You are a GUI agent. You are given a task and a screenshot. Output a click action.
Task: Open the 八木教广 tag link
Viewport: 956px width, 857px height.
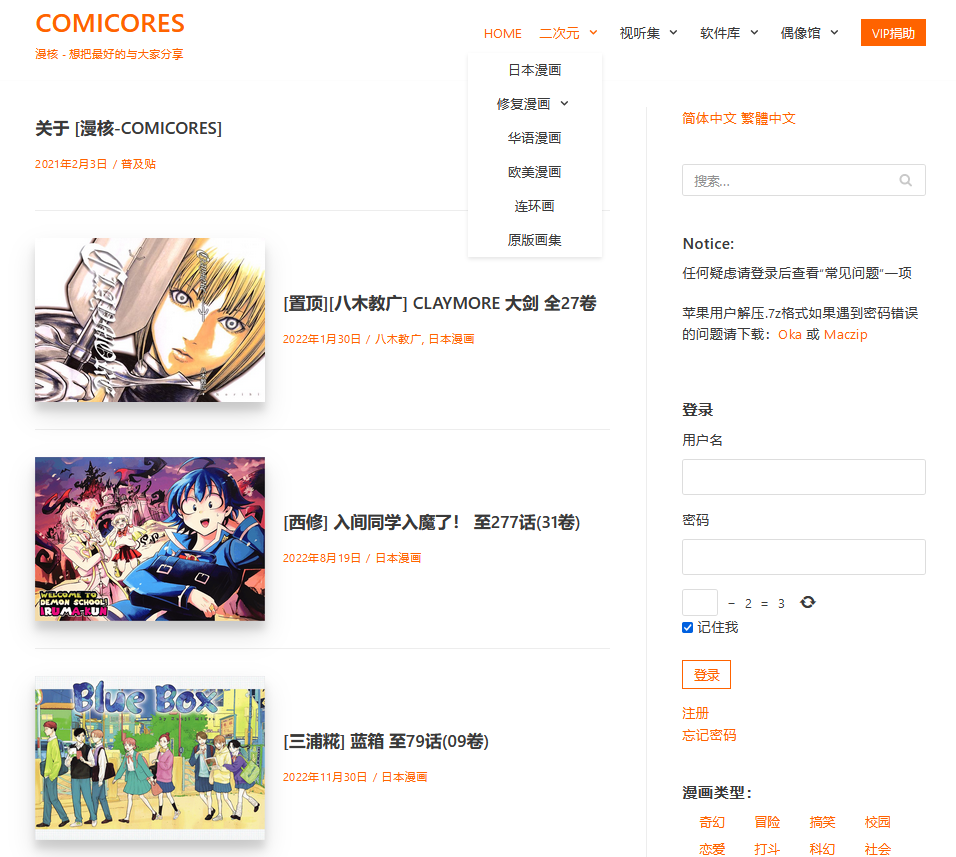398,339
